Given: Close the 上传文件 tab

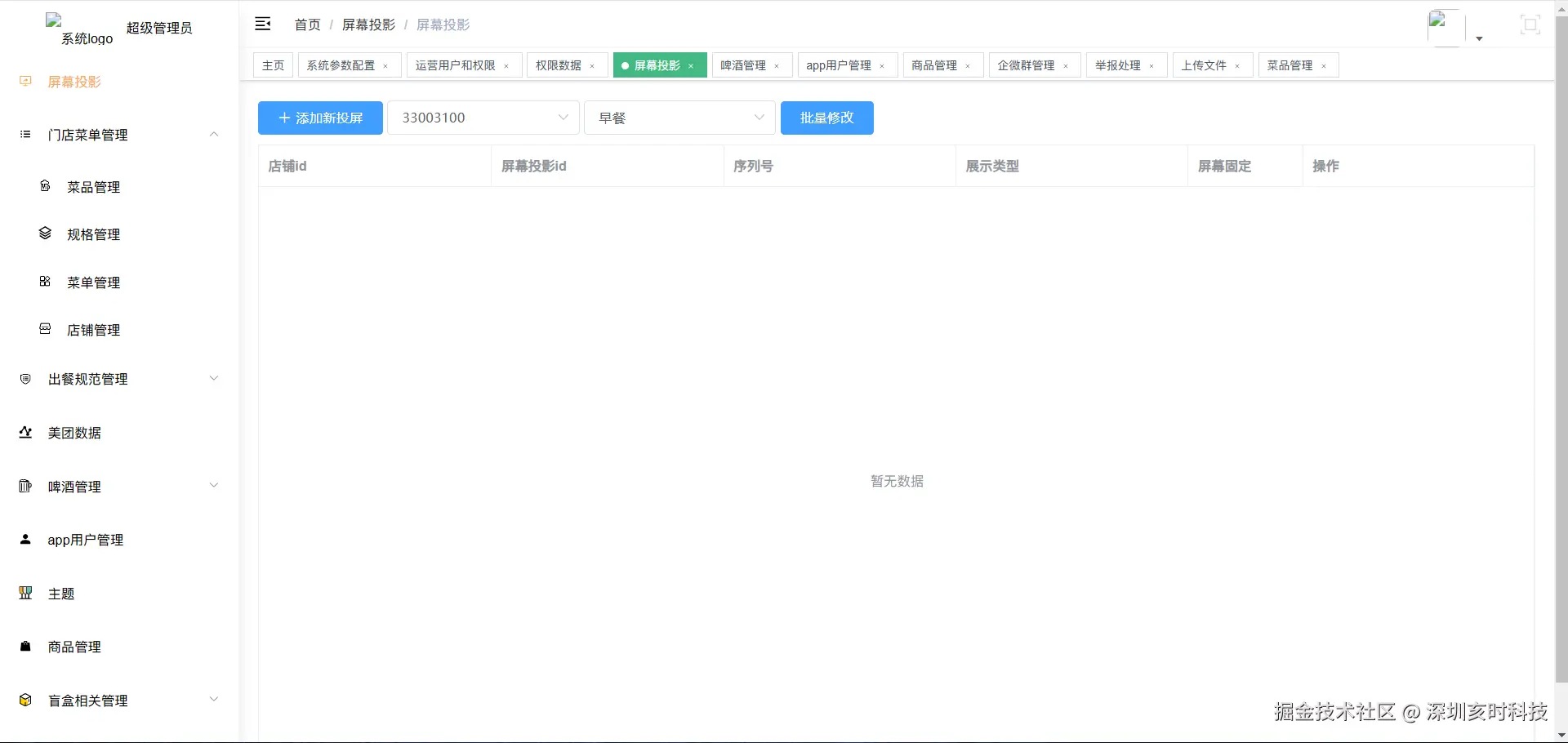Looking at the screenshot, I should point(1237,66).
